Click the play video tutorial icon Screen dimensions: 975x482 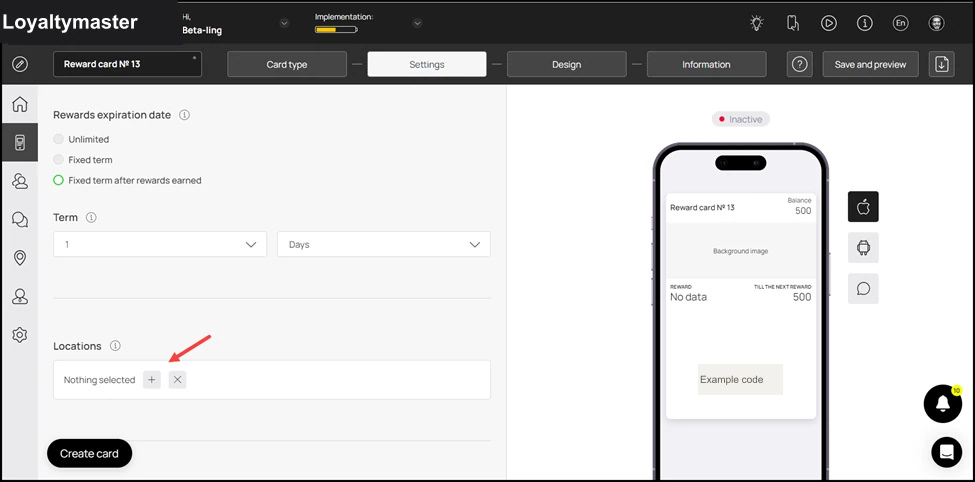point(828,24)
